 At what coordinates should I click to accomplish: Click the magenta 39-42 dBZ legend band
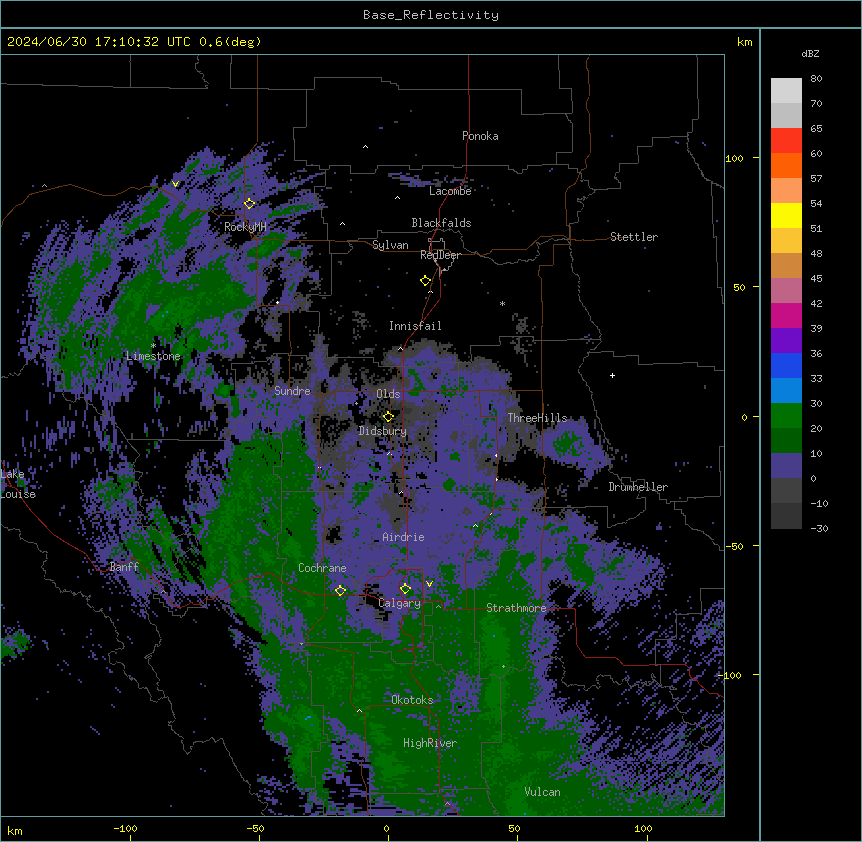point(786,315)
